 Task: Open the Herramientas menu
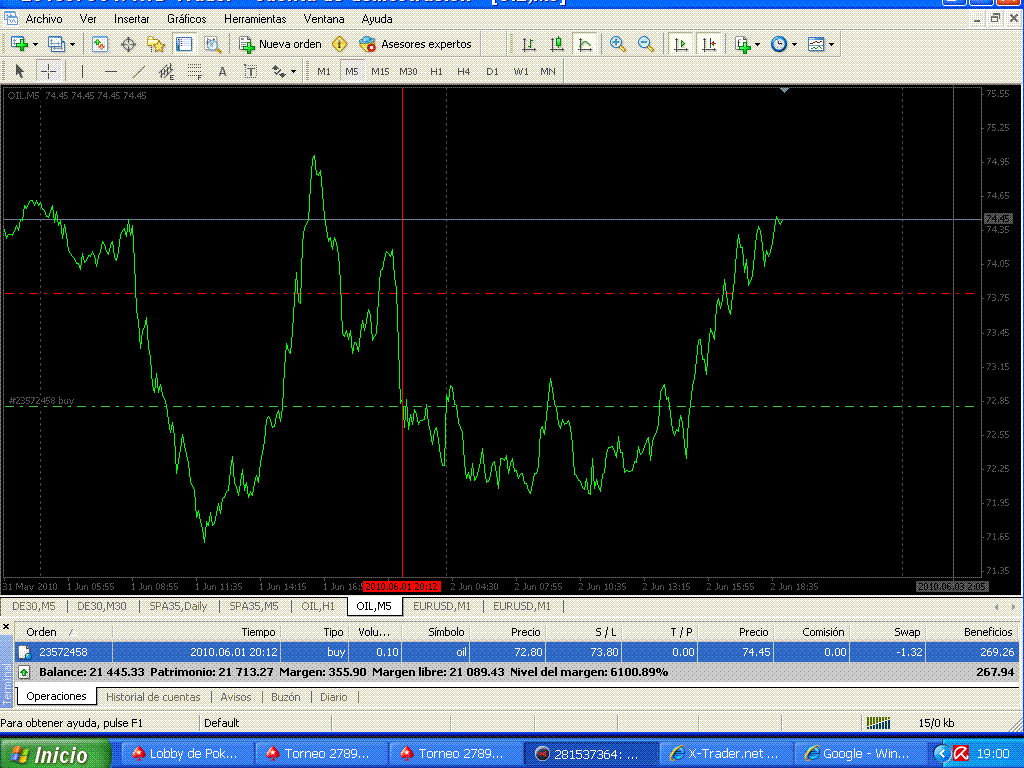coord(254,19)
